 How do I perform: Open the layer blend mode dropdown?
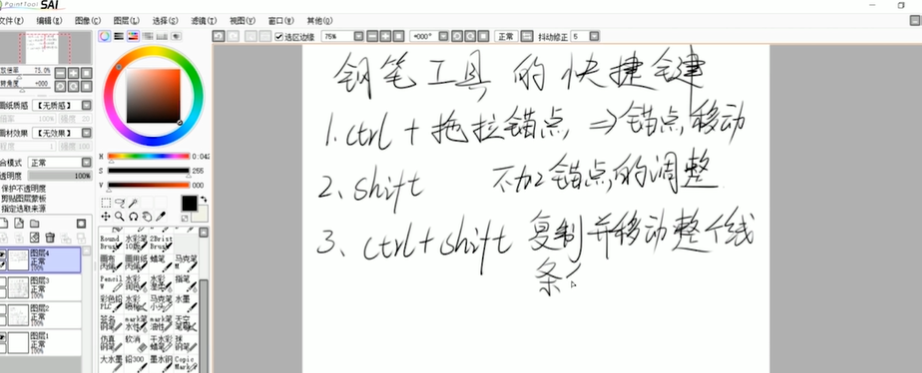click(x=86, y=162)
